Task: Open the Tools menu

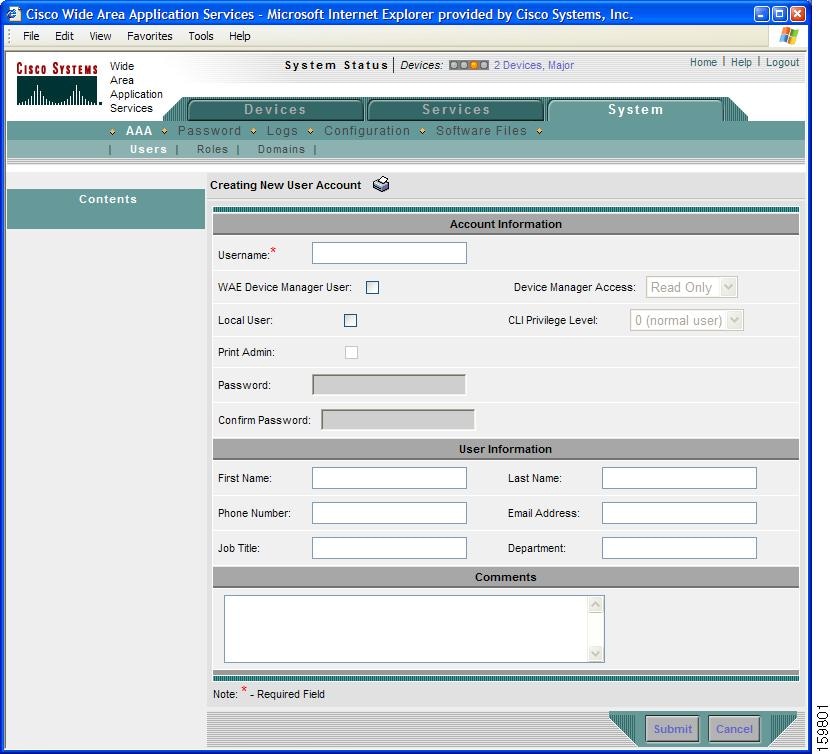Action: pos(201,36)
